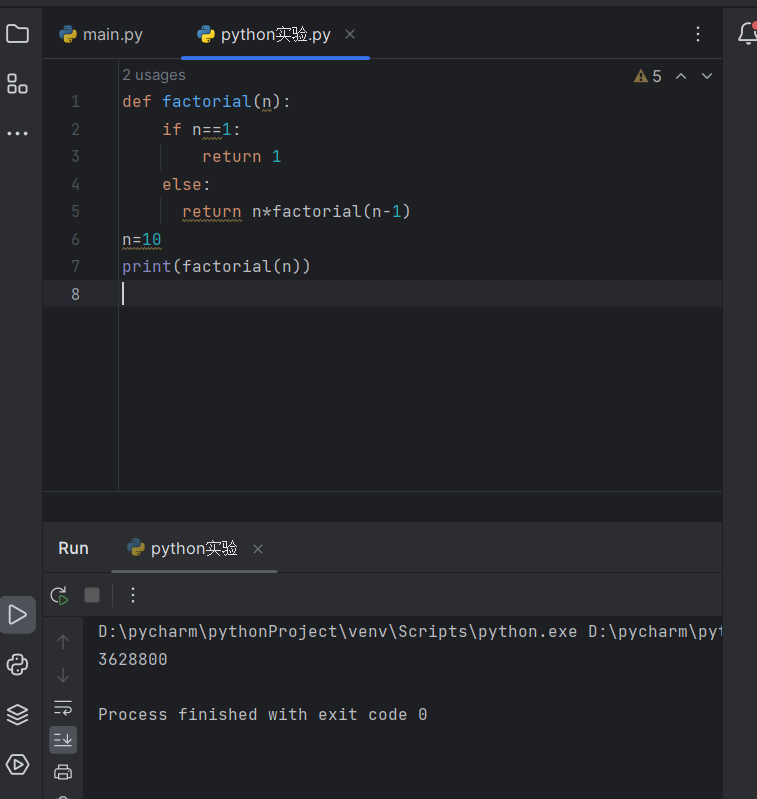Go to previous highlighted problem arrow
The height and width of the screenshot is (799, 757).
[681, 76]
